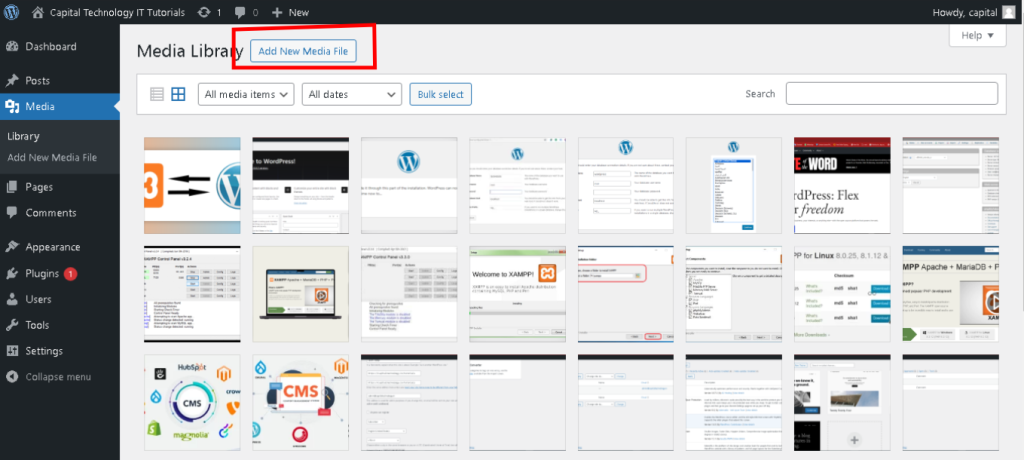The width and height of the screenshot is (1024, 460).
Task: Open the All dates filter dropdown
Action: pyautogui.click(x=351, y=94)
